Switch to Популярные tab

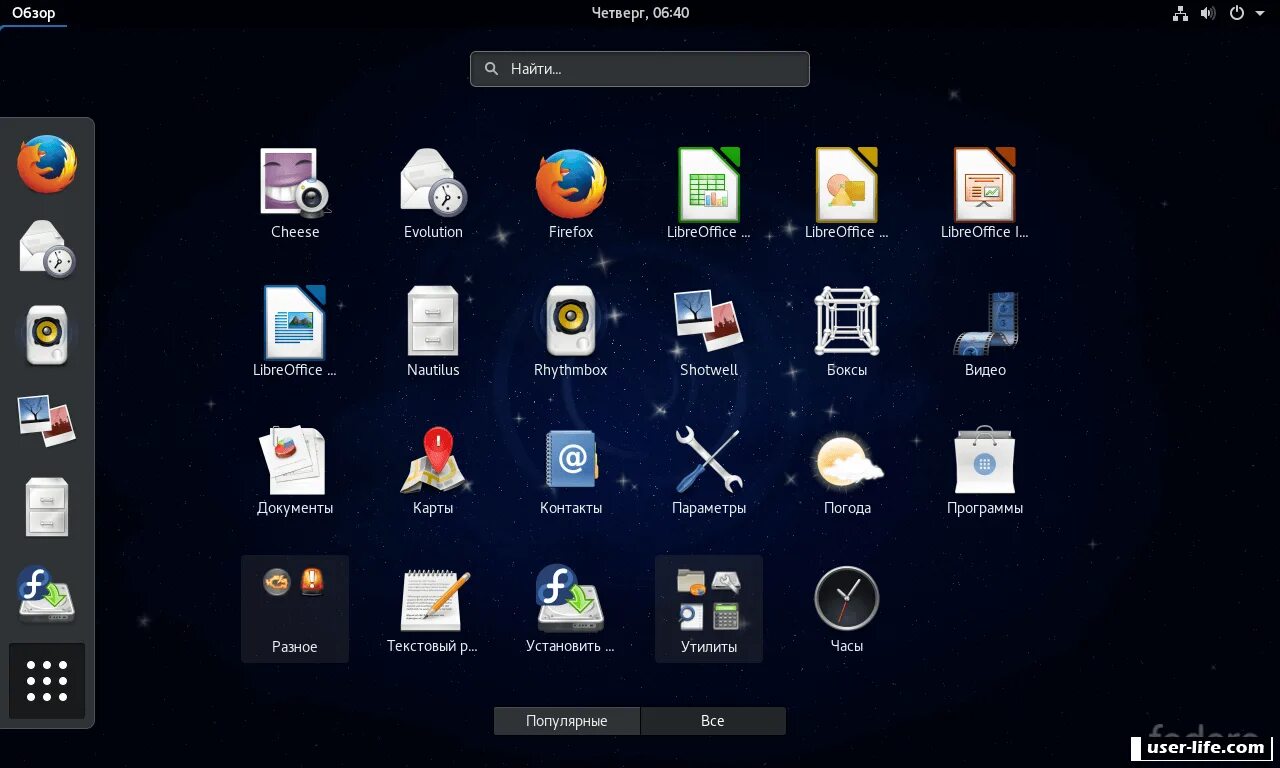click(567, 721)
